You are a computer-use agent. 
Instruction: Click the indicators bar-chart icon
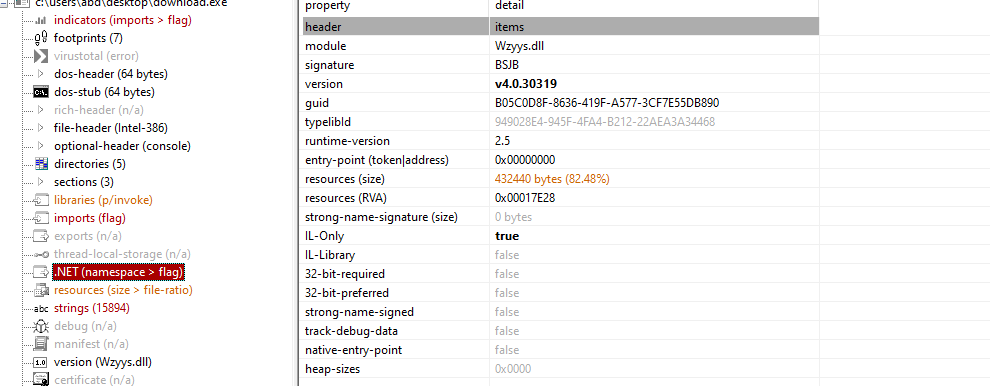click(40, 20)
